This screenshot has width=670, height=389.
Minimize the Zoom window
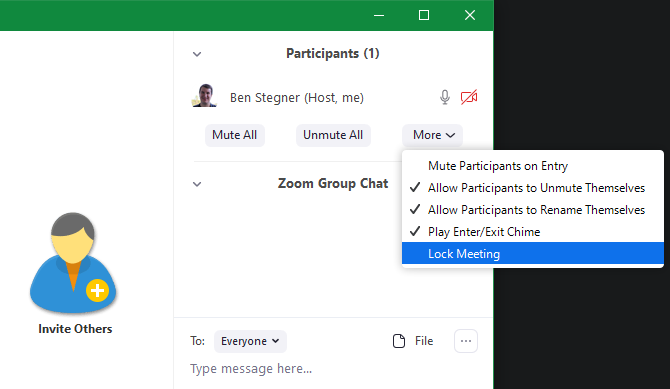(379, 15)
